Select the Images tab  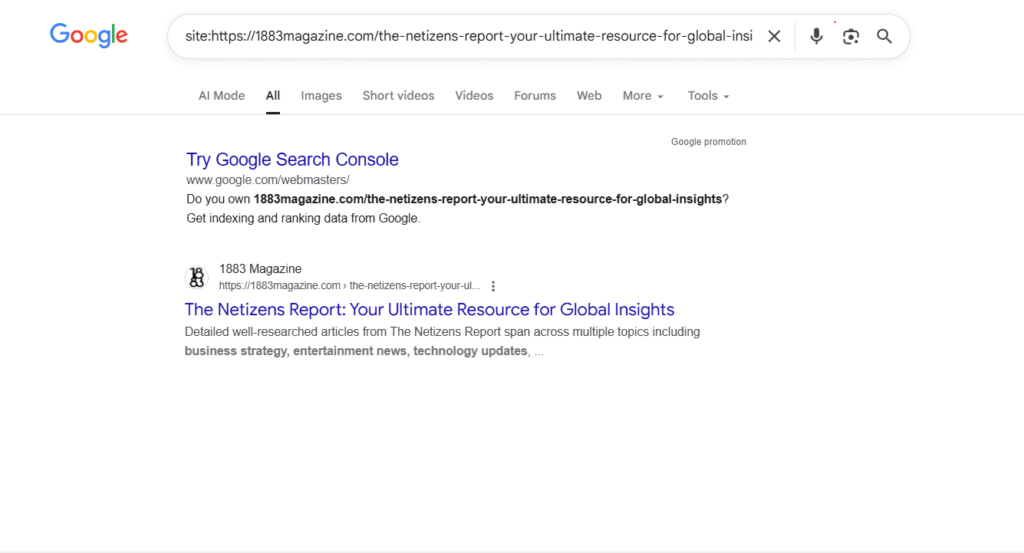[x=321, y=96]
